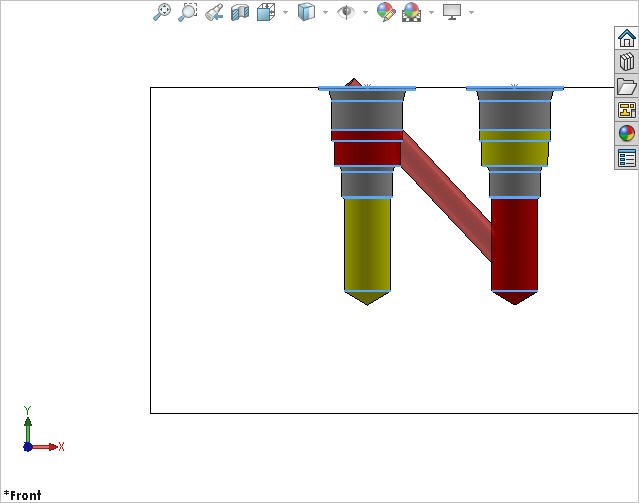Select Zoom to Area tool
This screenshot has height=503, width=639.
[x=187, y=12]
